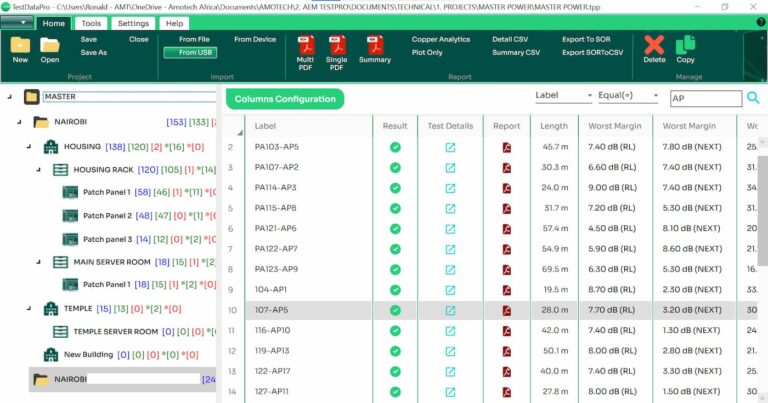Click the red Delete X icon
The width and height of the screenshot is (768, 403).
point(654,45)
